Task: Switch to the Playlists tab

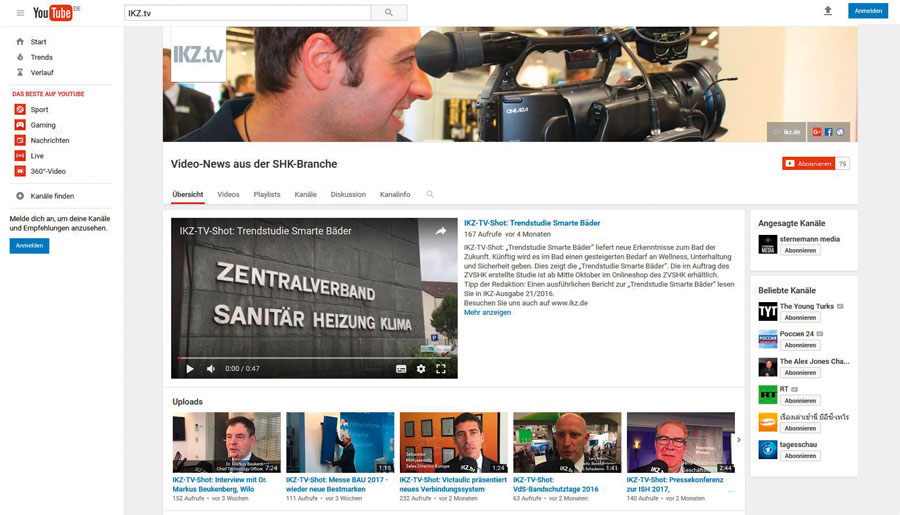Action: [267, 195]
